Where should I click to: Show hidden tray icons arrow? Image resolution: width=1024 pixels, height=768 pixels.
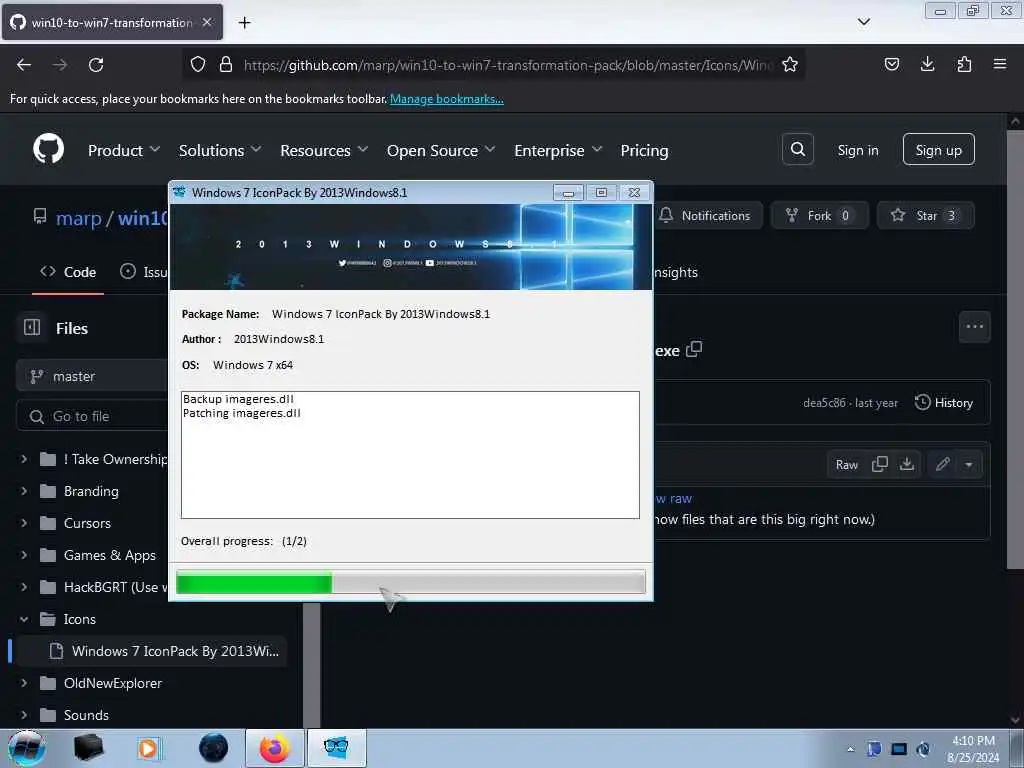tap(850, 749)
